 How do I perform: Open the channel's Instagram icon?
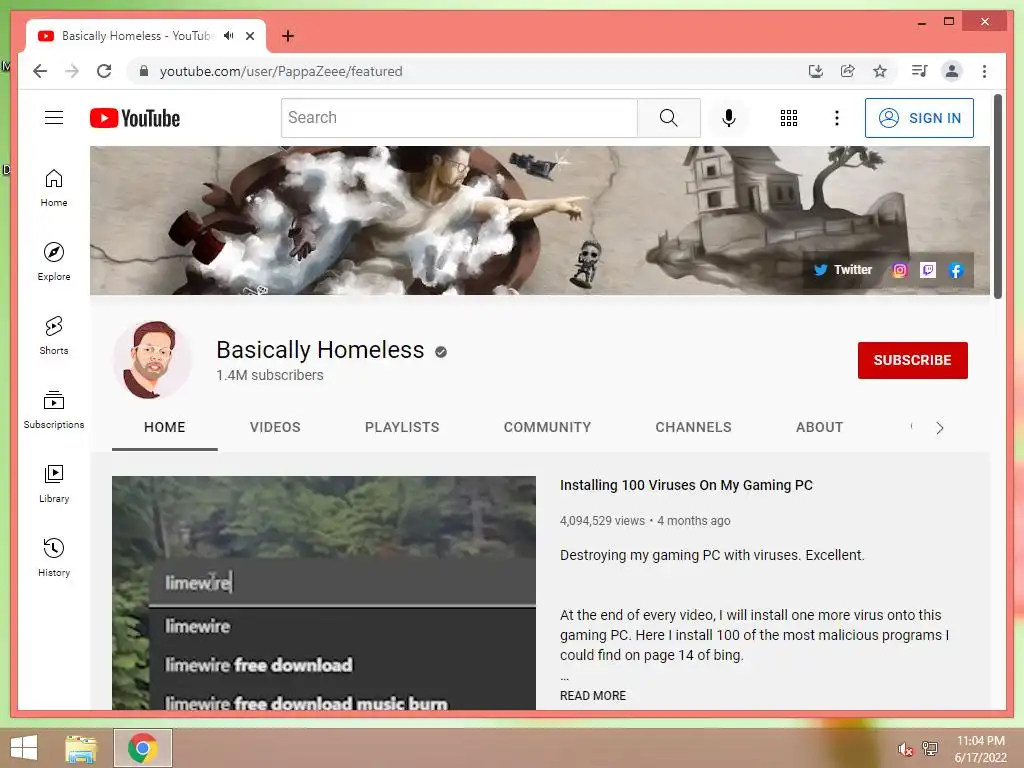899,270
